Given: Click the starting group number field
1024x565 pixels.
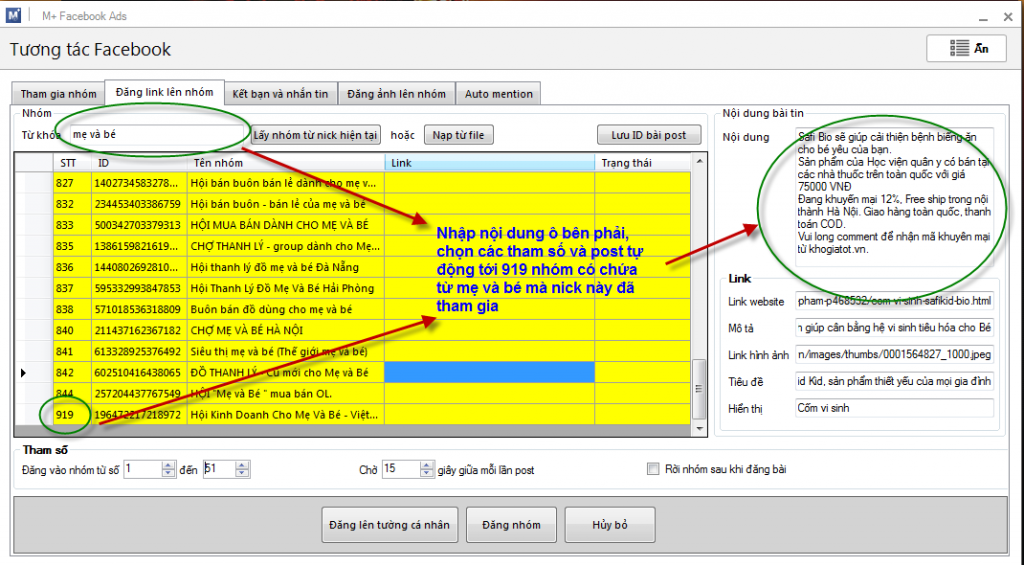Looking at the screenshot, I should [142, 469].
